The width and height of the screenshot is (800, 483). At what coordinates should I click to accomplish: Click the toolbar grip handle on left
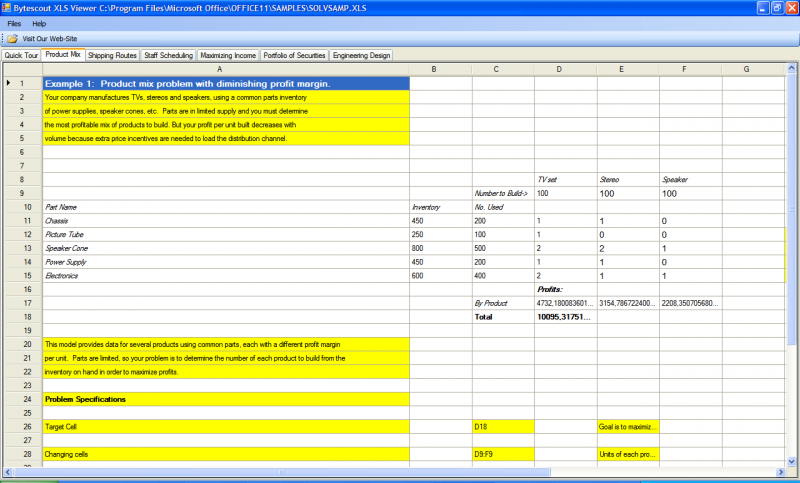[3, 39]
